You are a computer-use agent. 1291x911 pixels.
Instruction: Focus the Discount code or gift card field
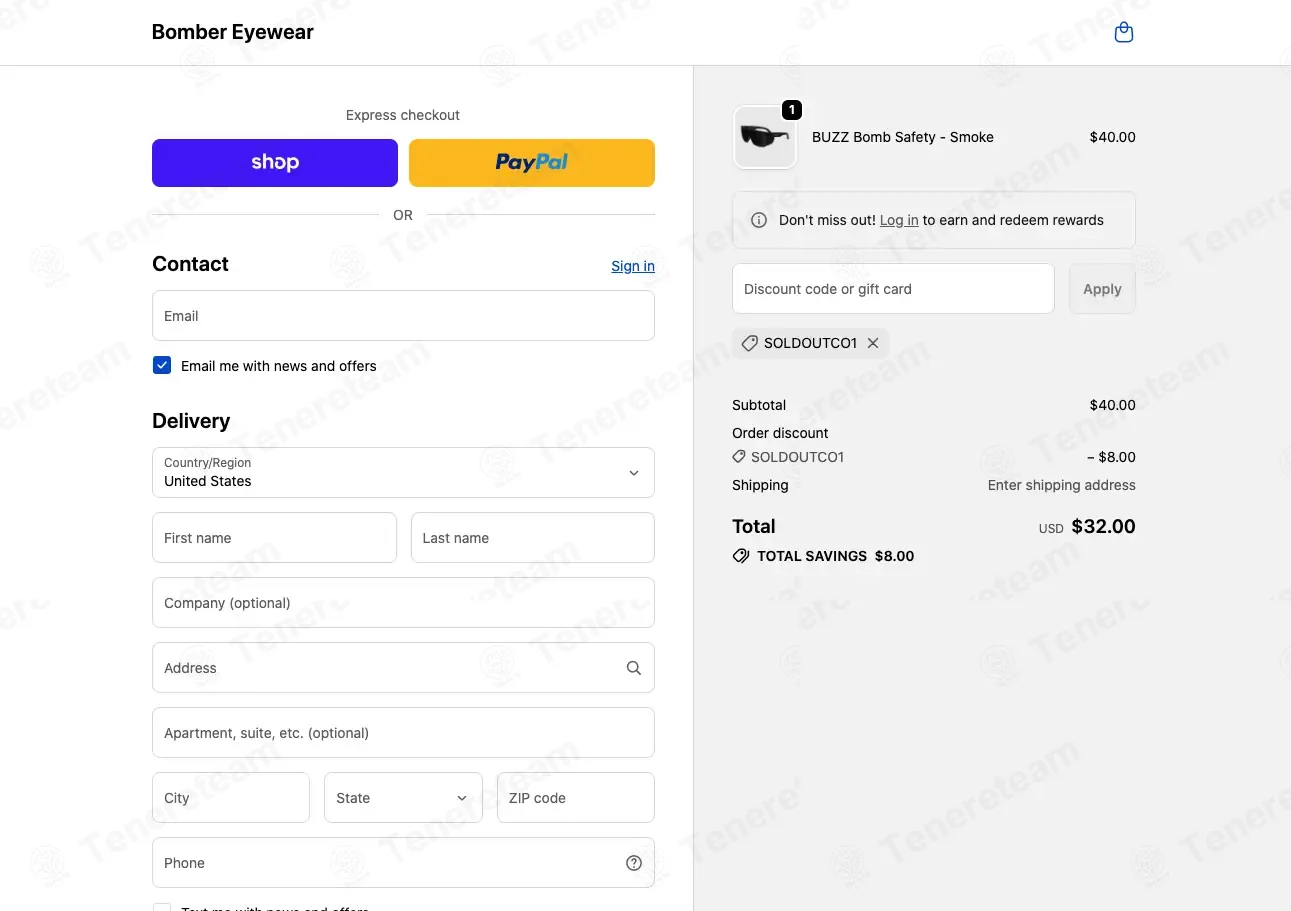tap(893, 289)
